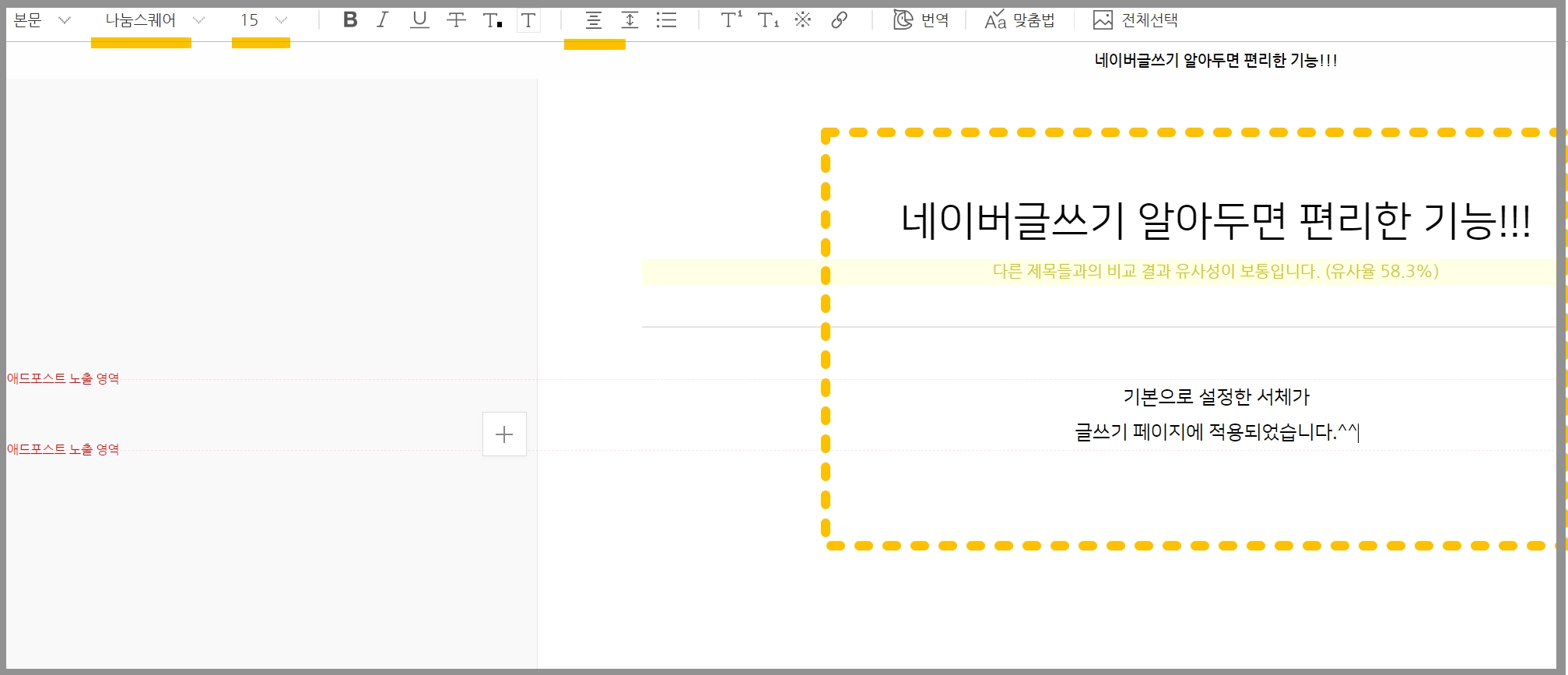Insert a special character
1568x675 pixels.
[x=803, y=20]
